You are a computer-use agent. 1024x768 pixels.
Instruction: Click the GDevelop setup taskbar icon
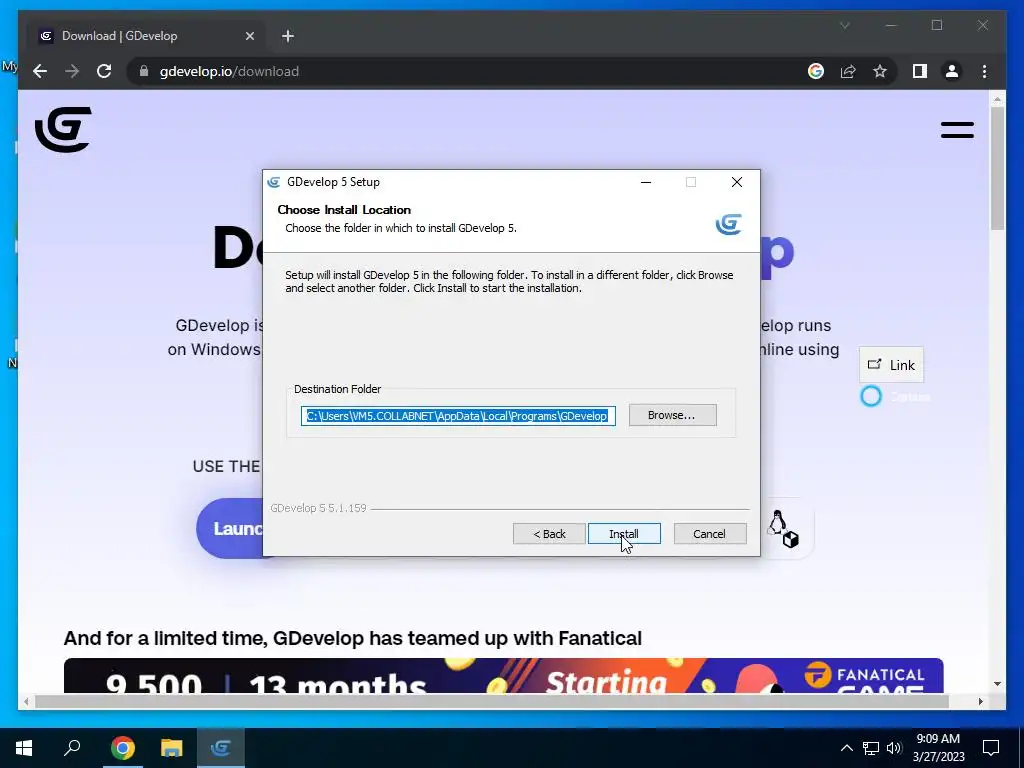pyautogui.click(x=221, y=748)
